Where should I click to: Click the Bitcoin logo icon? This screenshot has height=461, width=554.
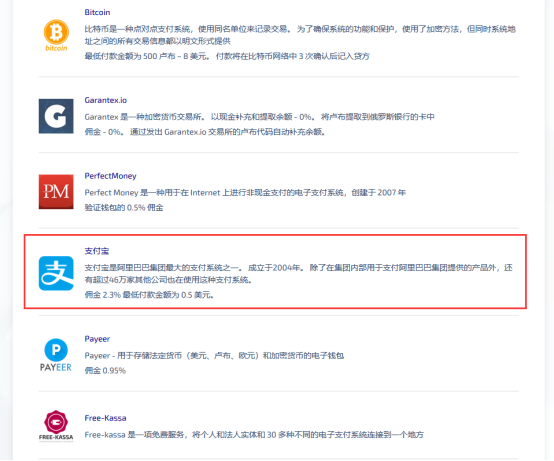56,35
